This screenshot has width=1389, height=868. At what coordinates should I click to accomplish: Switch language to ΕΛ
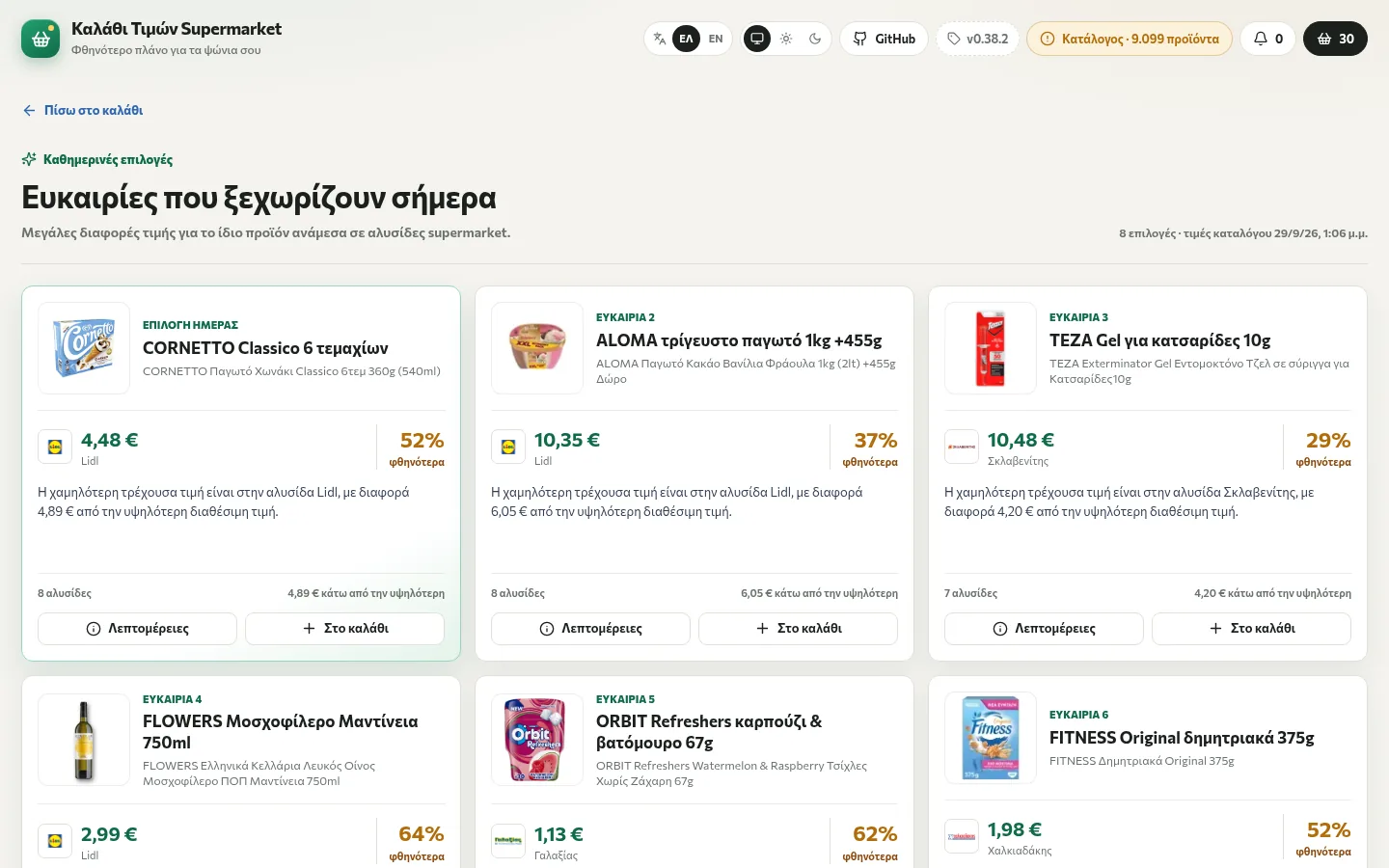click(x=686, y=39)
